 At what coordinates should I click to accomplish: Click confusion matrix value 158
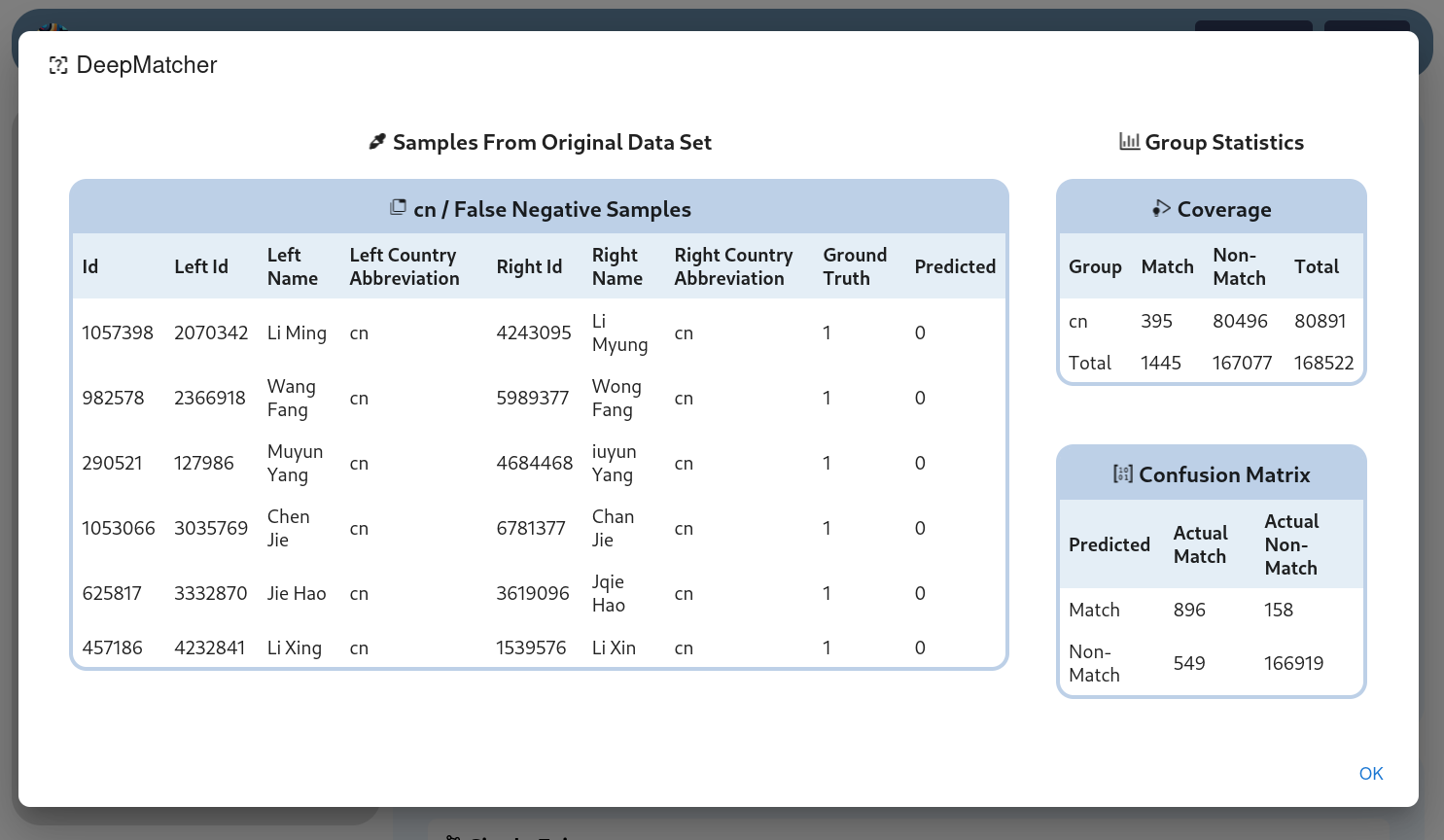[1279, 610]
